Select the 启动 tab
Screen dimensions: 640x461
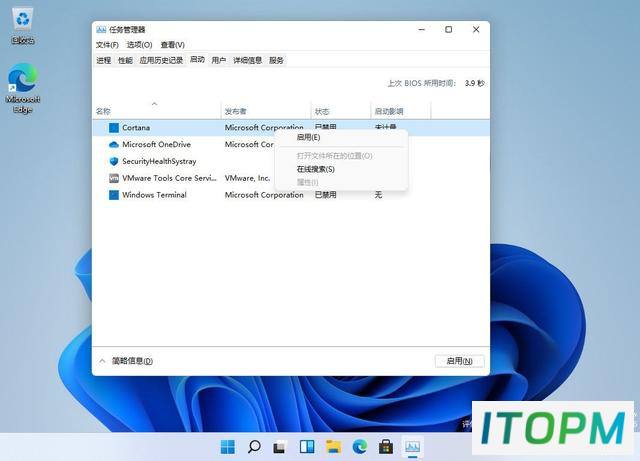coord(197,60)
